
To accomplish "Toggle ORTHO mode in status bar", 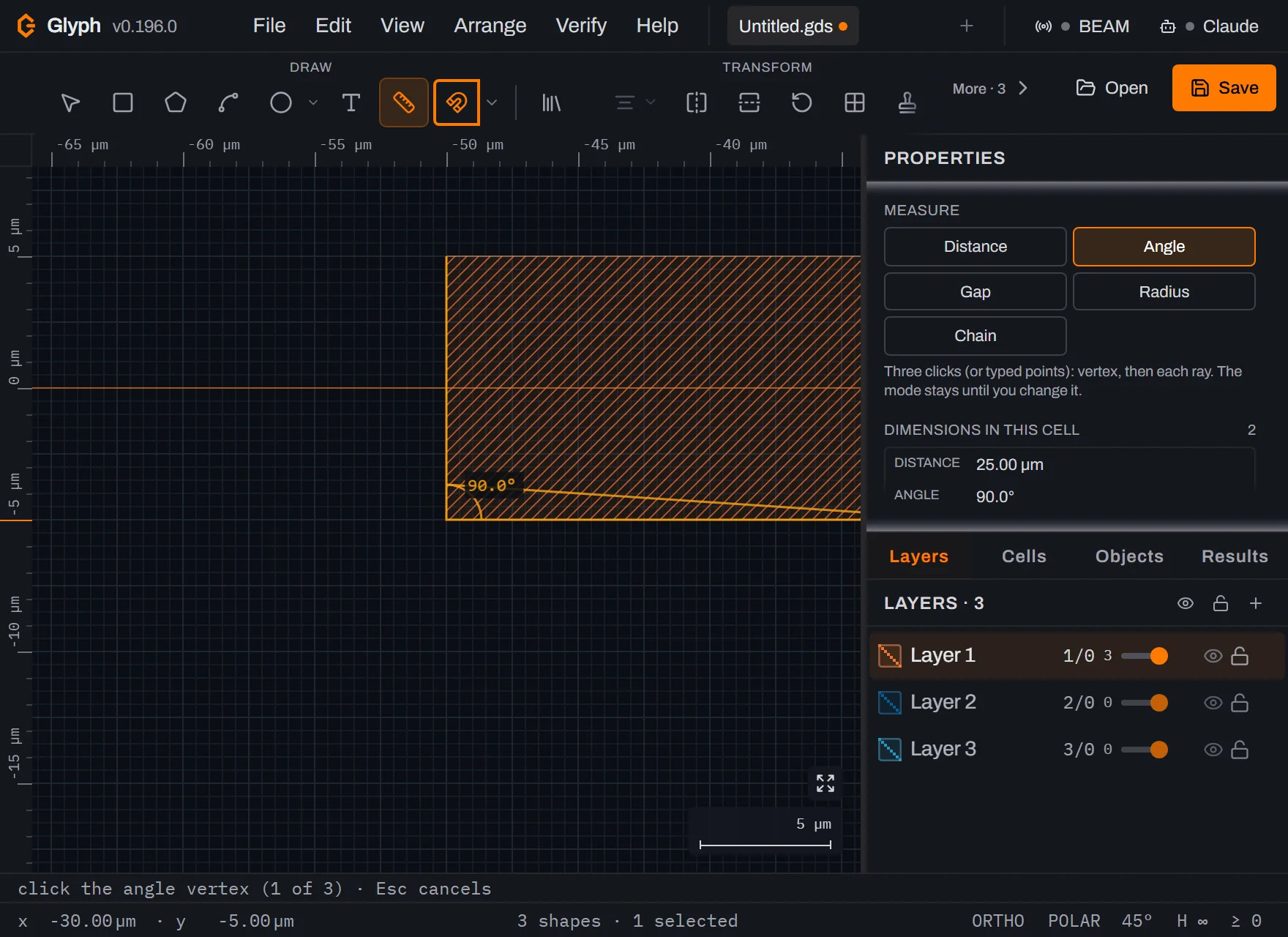I will (x=997, y=921).
